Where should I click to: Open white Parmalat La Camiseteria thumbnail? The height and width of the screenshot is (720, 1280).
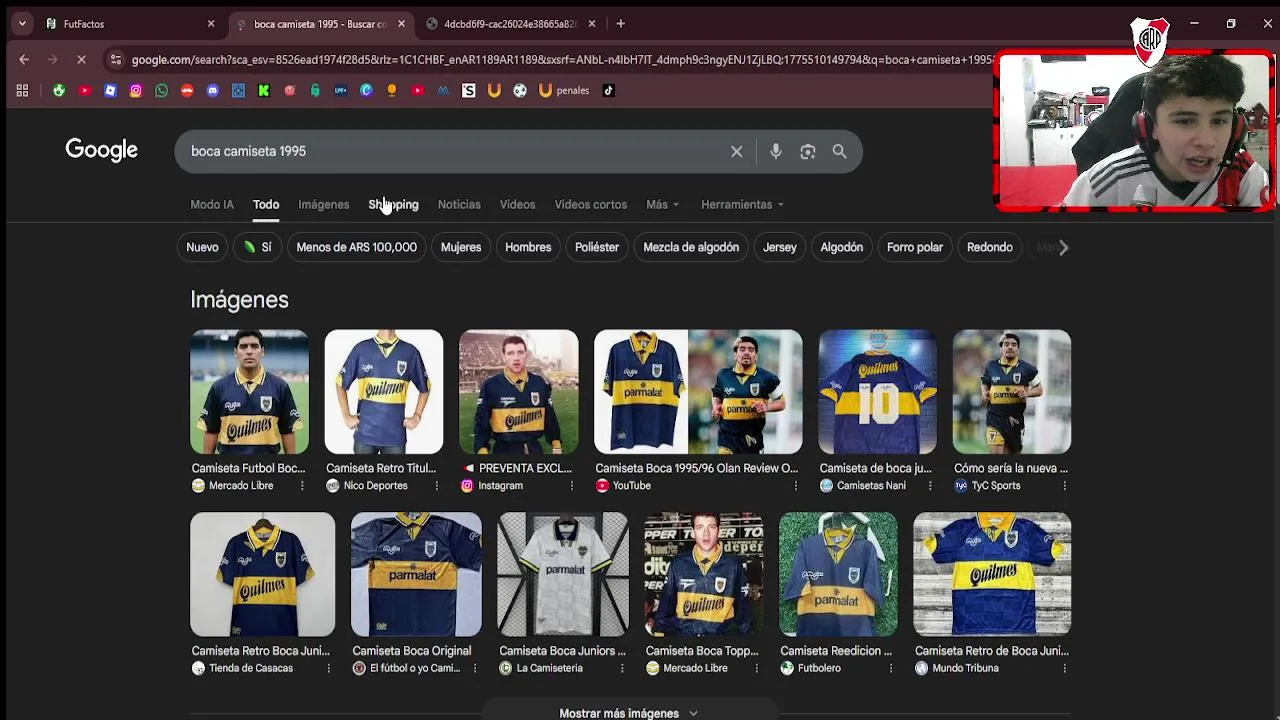tap(563, 574)
